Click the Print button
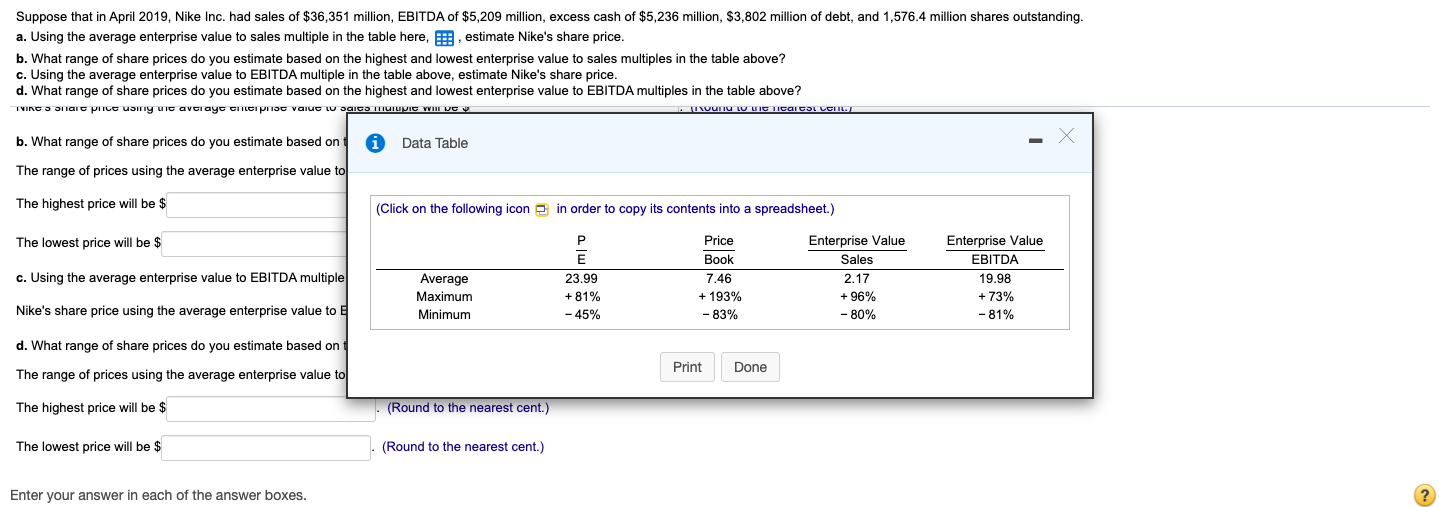The image size is (1439, 507). click(x=687, y=367)
